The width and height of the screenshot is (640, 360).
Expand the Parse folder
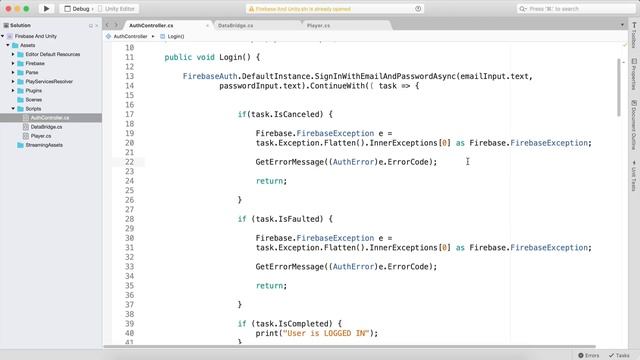[x=13, y=72]
